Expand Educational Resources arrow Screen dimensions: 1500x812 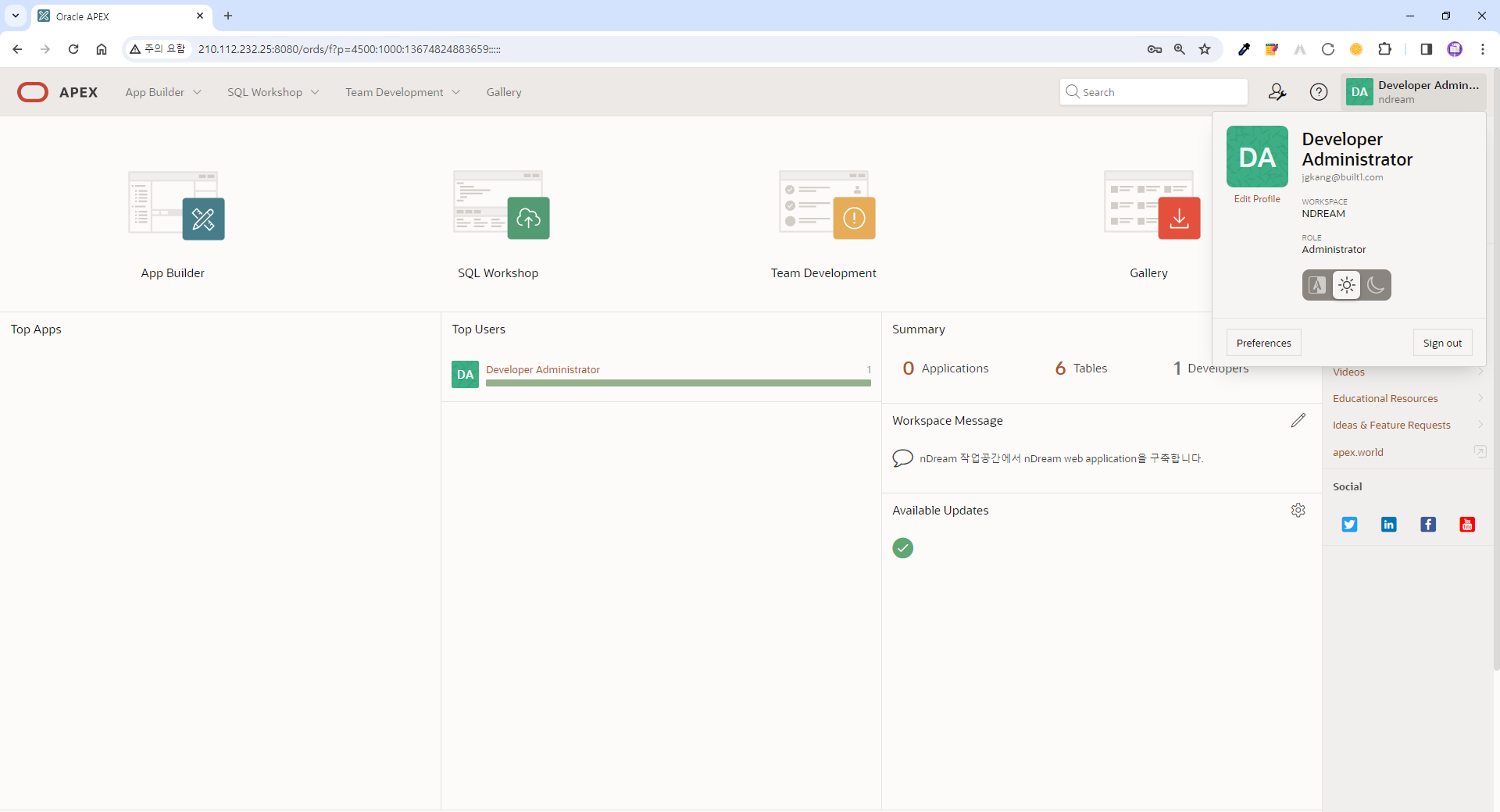coord(1480,398)
